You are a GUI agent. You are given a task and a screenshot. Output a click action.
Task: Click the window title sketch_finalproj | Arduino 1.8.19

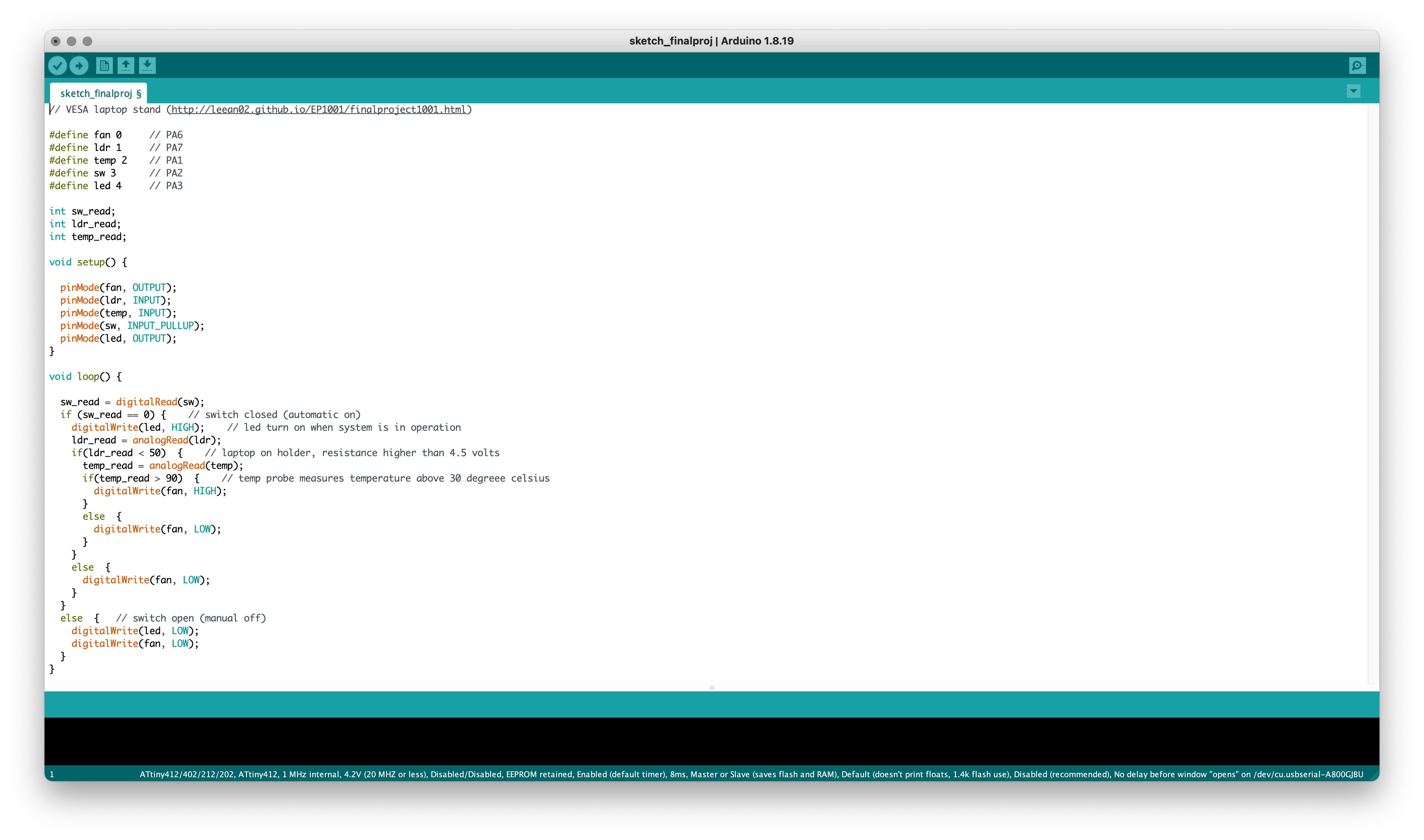[x=712, y=41]
